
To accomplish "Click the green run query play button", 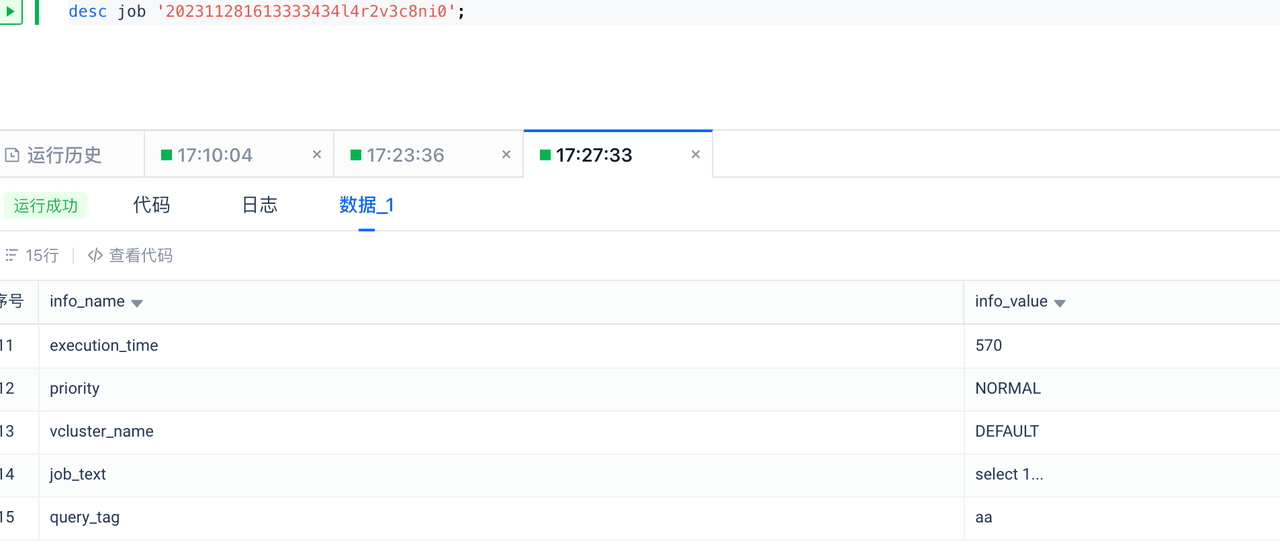I will (10, 12).
